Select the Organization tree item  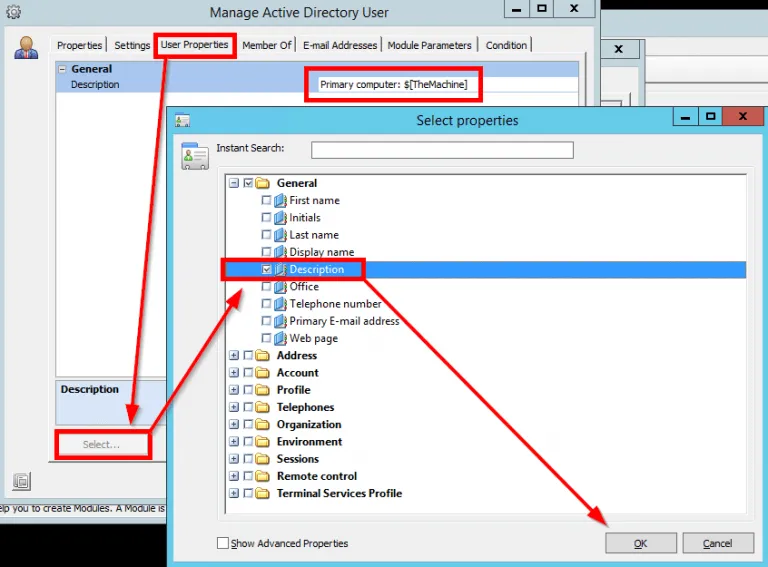point(309,425)
